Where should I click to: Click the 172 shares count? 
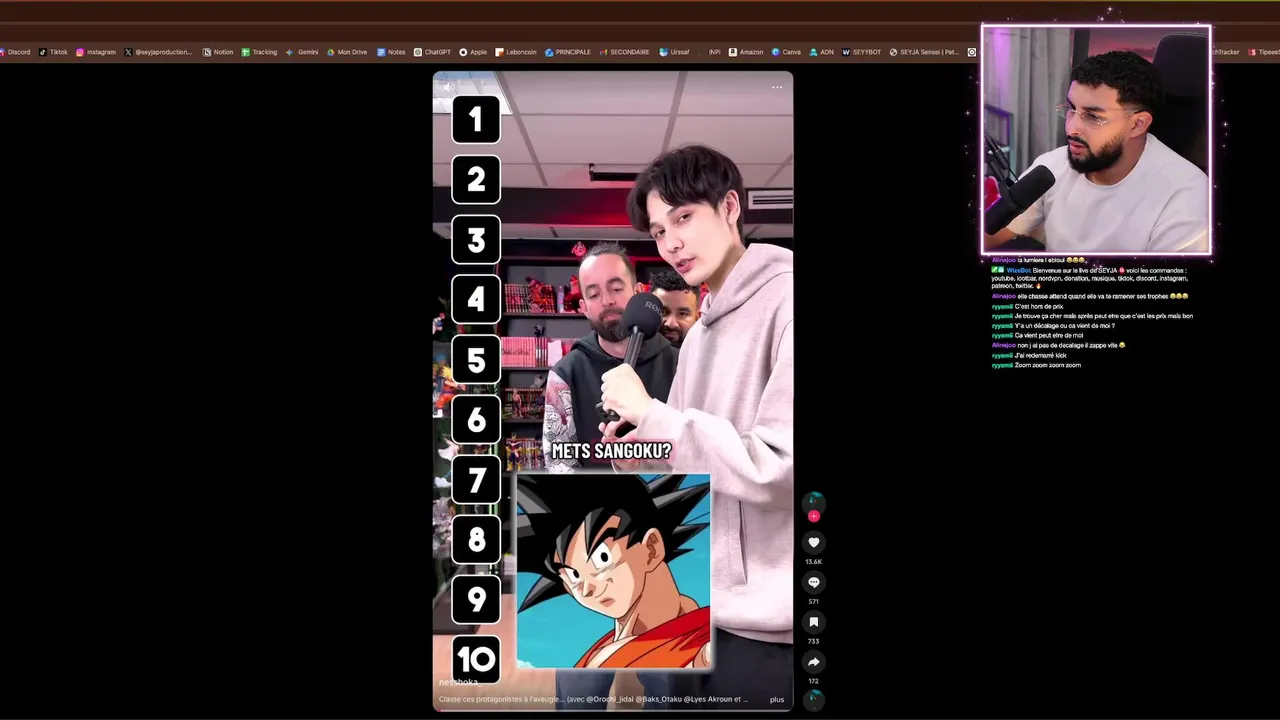tap(813, 681)
